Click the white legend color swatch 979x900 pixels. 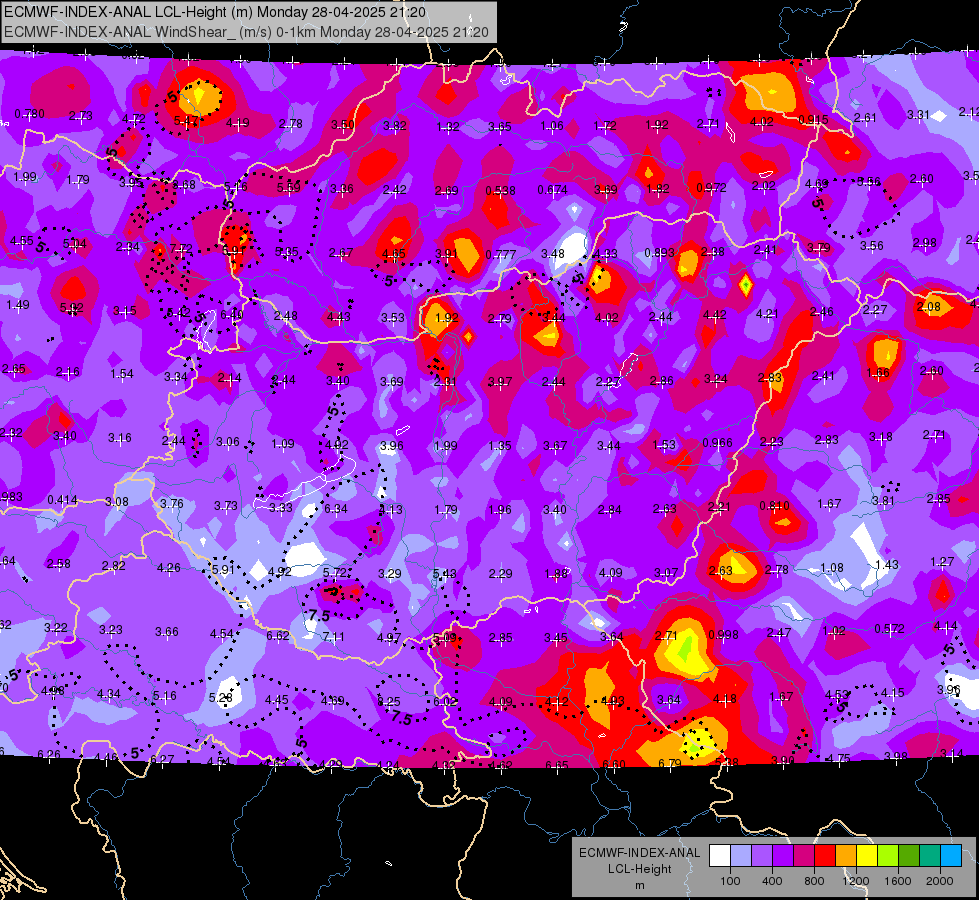[720, 856]
